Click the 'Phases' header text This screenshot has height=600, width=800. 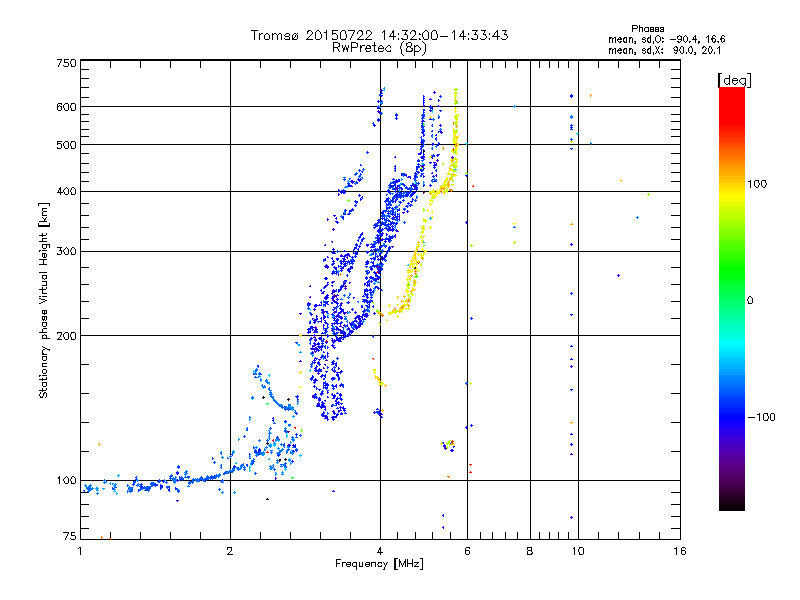[647, 29]
